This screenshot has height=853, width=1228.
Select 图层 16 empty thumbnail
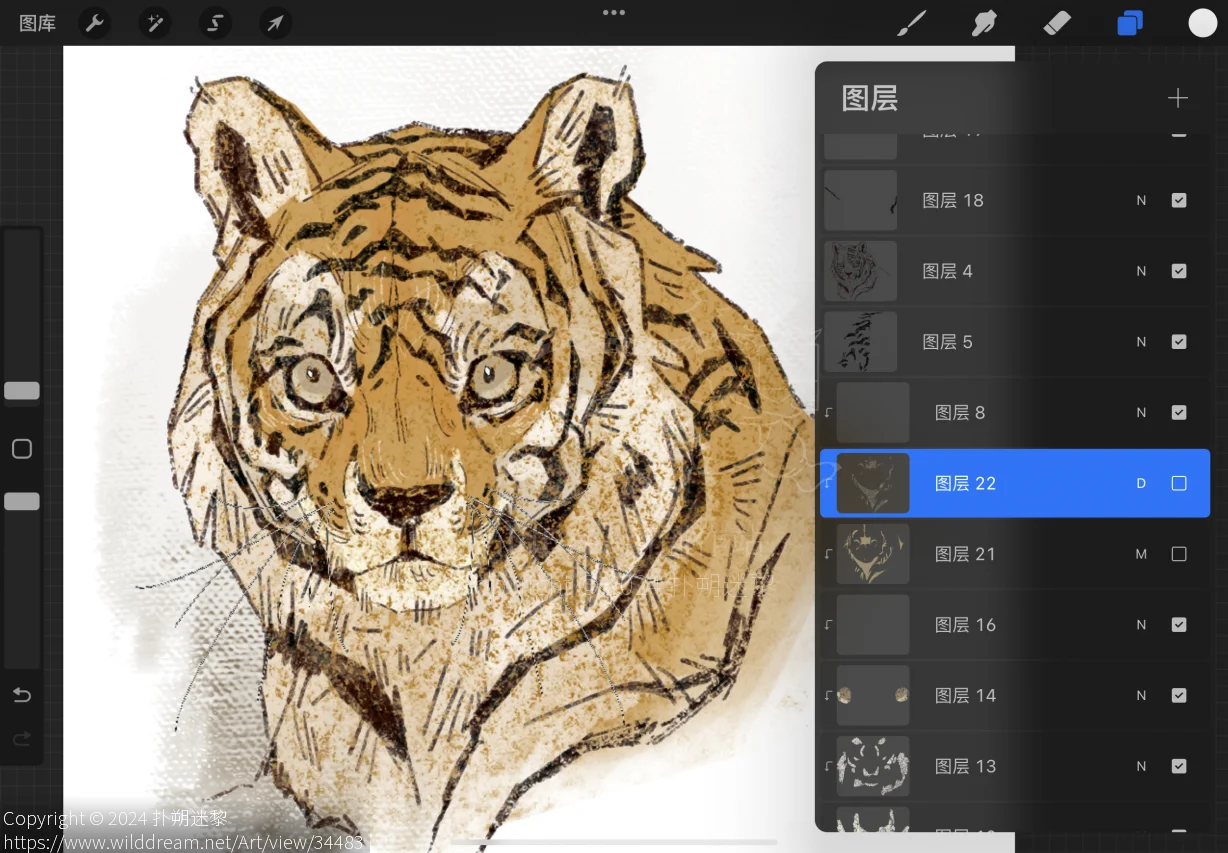coord(873,625)
